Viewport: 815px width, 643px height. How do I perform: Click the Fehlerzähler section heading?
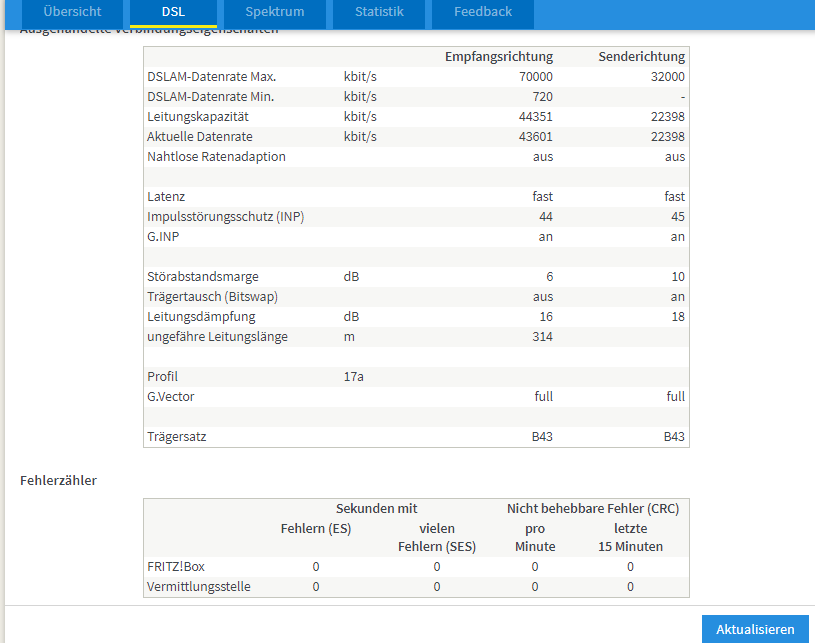(58, 480)
